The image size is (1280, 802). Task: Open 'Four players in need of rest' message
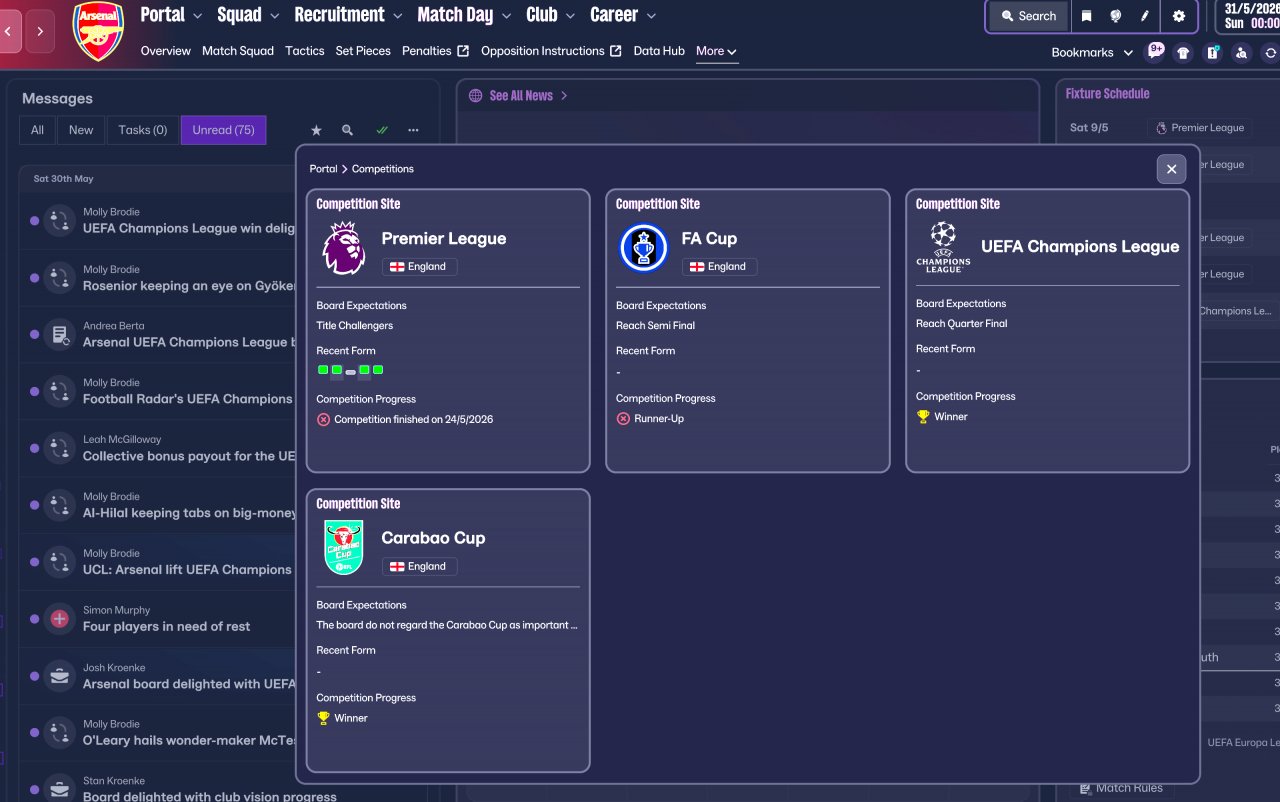click(166, 627)
